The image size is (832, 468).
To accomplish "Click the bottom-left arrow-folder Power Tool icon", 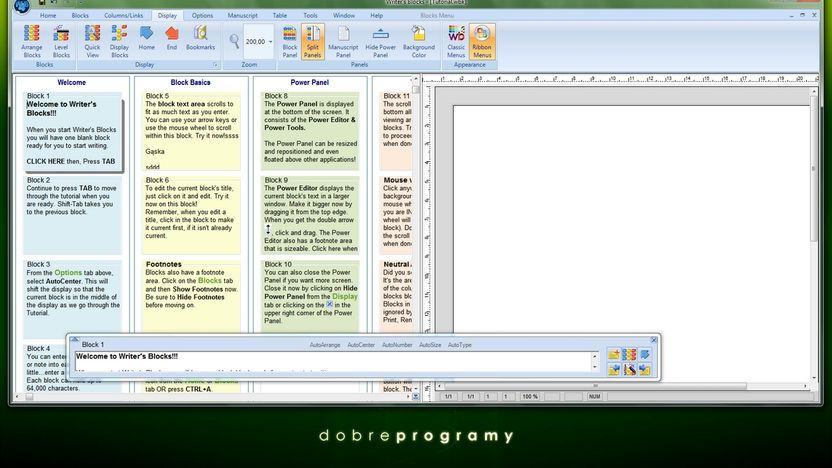I will [614, 369].
